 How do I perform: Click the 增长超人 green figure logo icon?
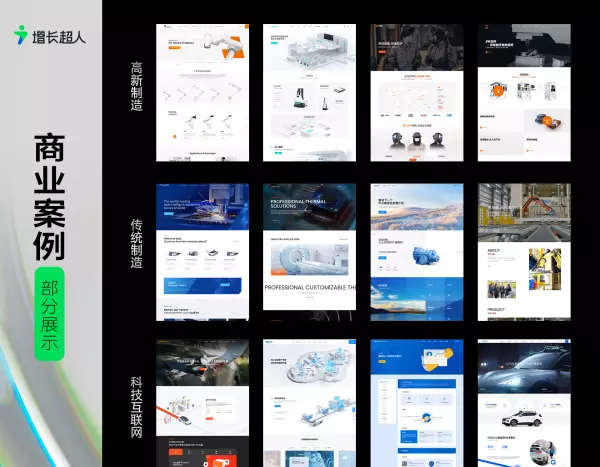pos(21,35)
